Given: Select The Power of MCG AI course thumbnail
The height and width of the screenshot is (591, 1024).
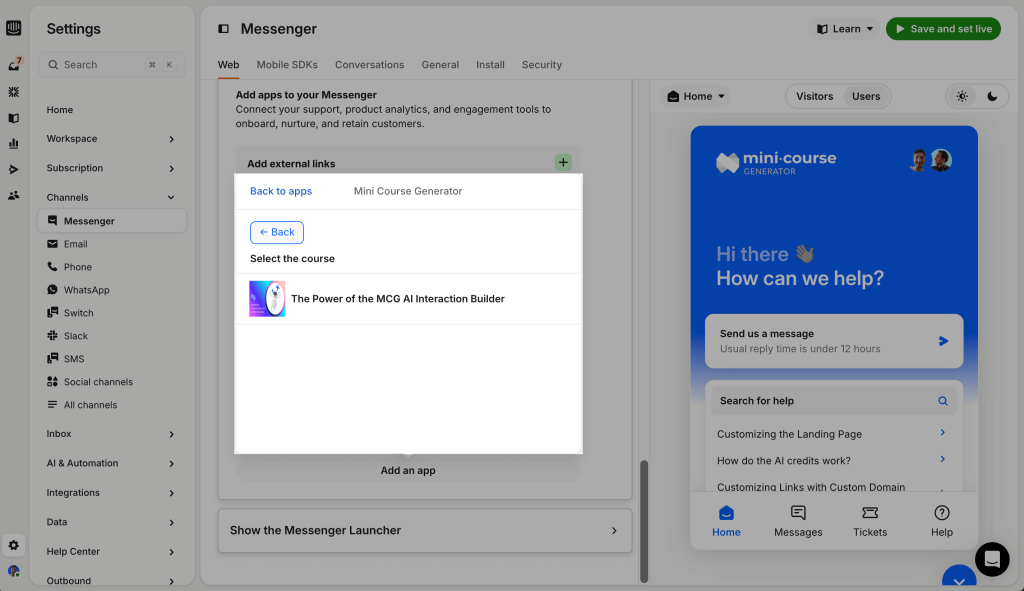Looking at the screenshot, I should [x=267, y=298].
